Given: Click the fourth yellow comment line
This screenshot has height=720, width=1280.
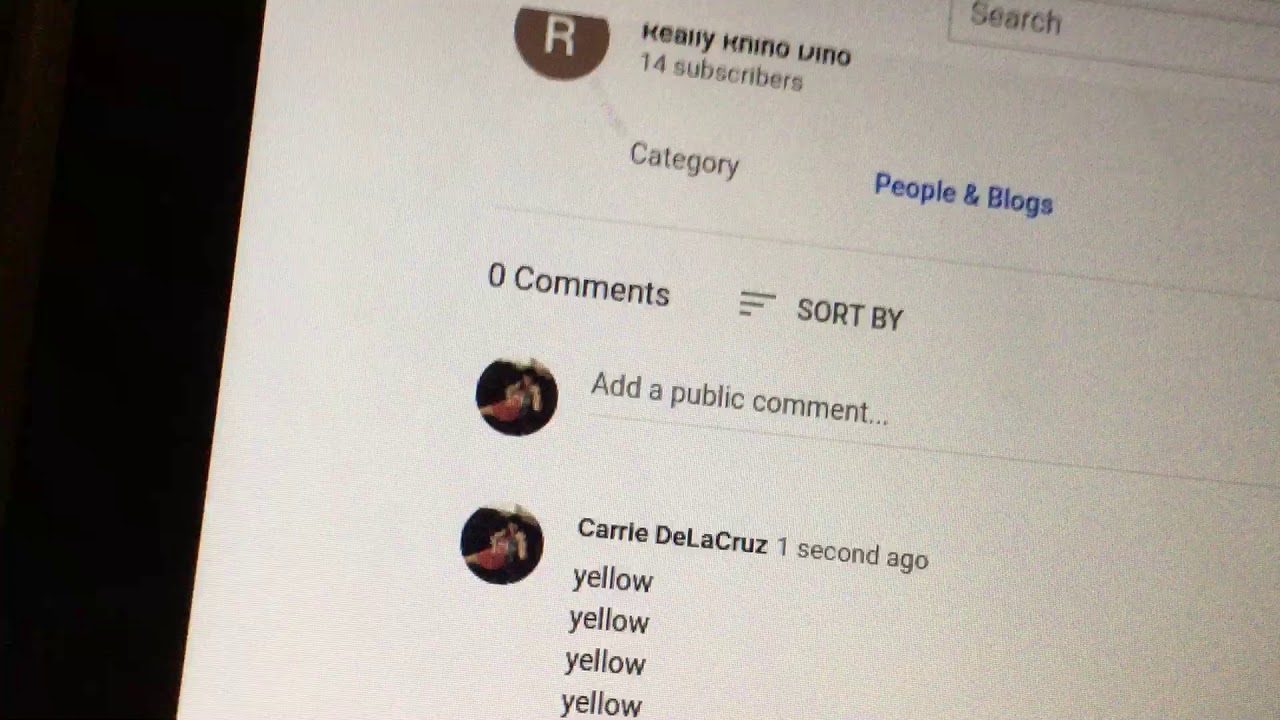Looking at the screenshot, I should 601,703.
